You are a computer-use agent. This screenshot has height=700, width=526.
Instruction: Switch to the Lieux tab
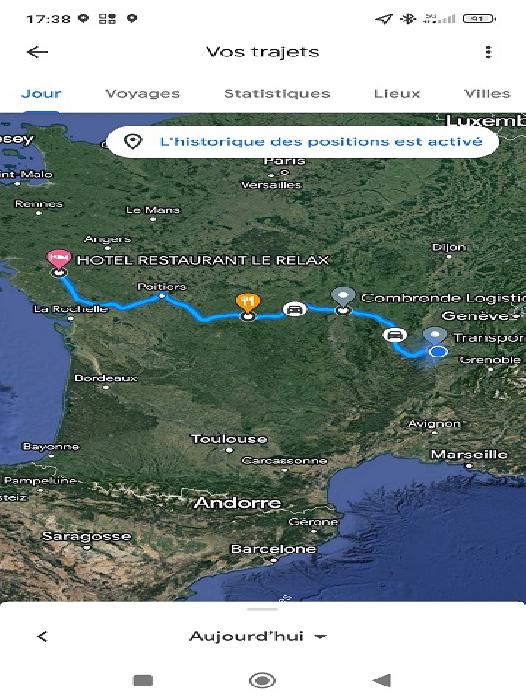tap(397, 94)
